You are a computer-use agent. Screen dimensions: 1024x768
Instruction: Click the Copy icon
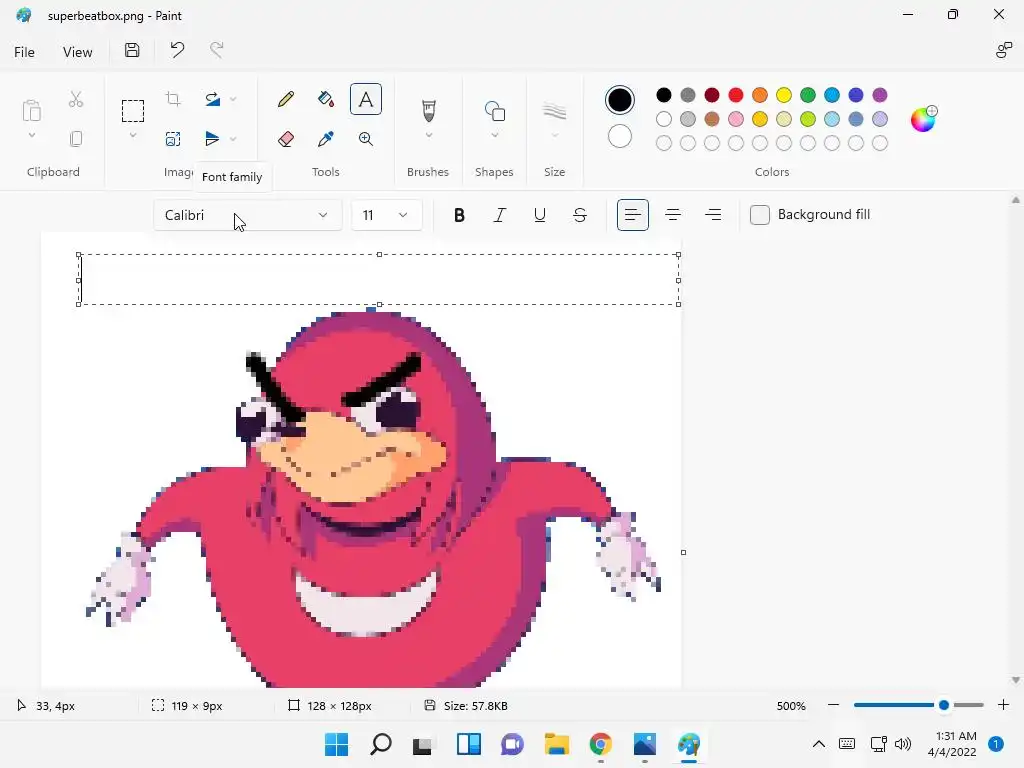coord(76,138)
